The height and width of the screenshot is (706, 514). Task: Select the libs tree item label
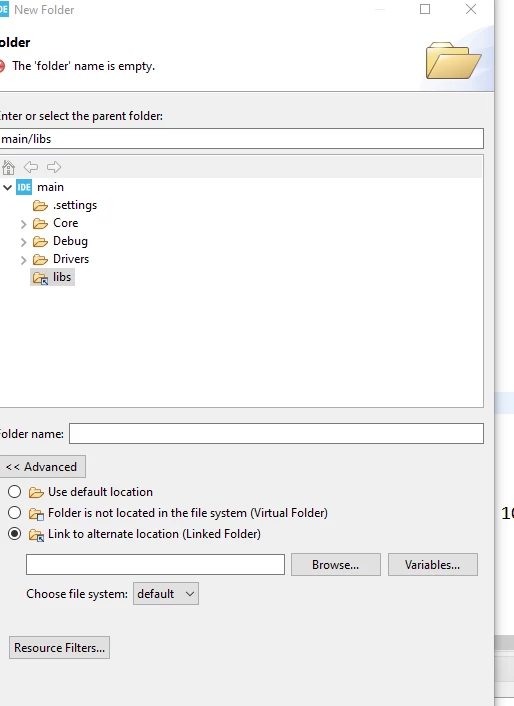point(62,277)
